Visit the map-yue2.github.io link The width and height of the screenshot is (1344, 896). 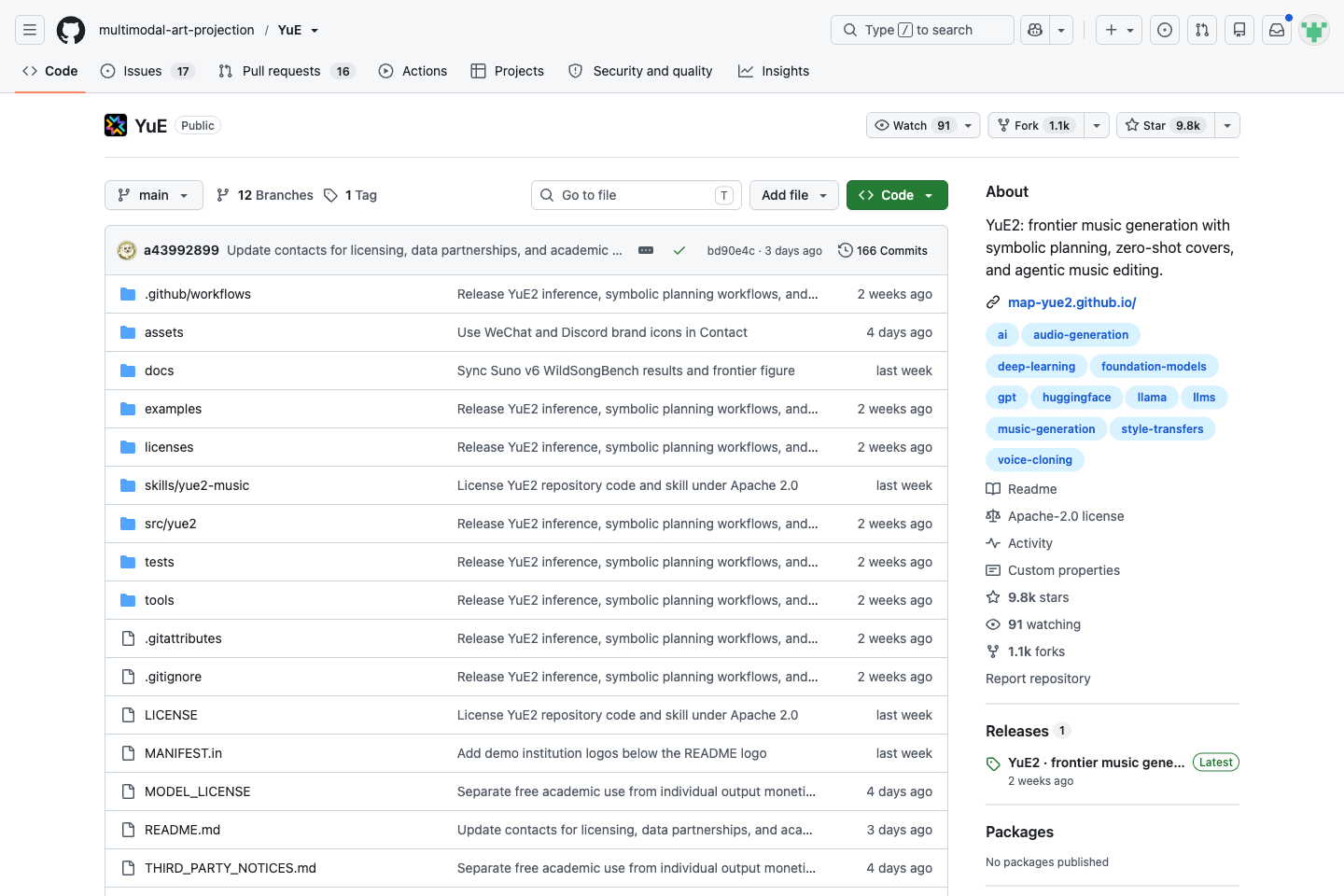(1072, 302)
